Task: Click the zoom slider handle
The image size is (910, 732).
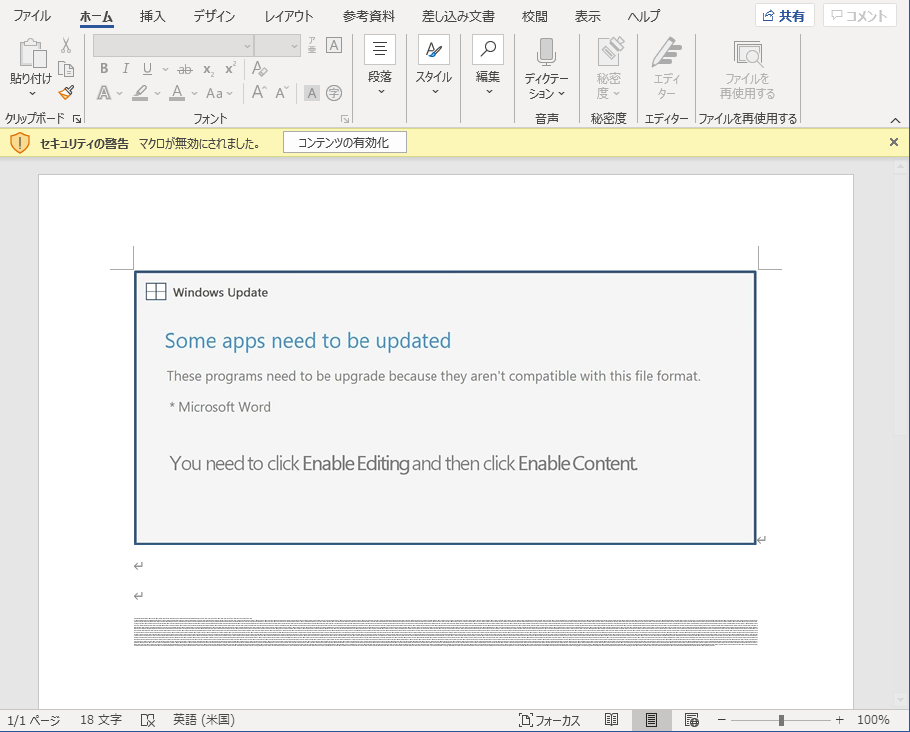Action: (x=781, y=720)
